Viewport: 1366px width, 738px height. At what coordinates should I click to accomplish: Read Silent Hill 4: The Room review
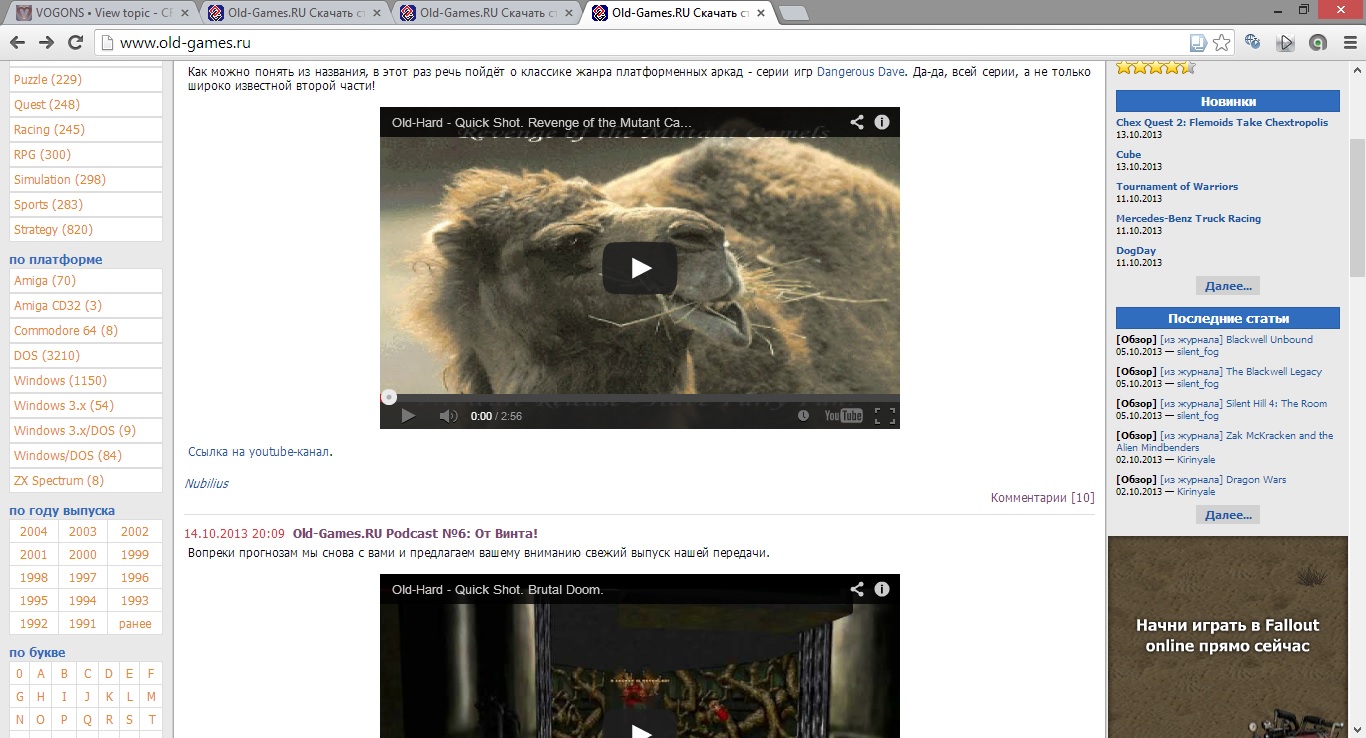click(x=1277, y=404)
